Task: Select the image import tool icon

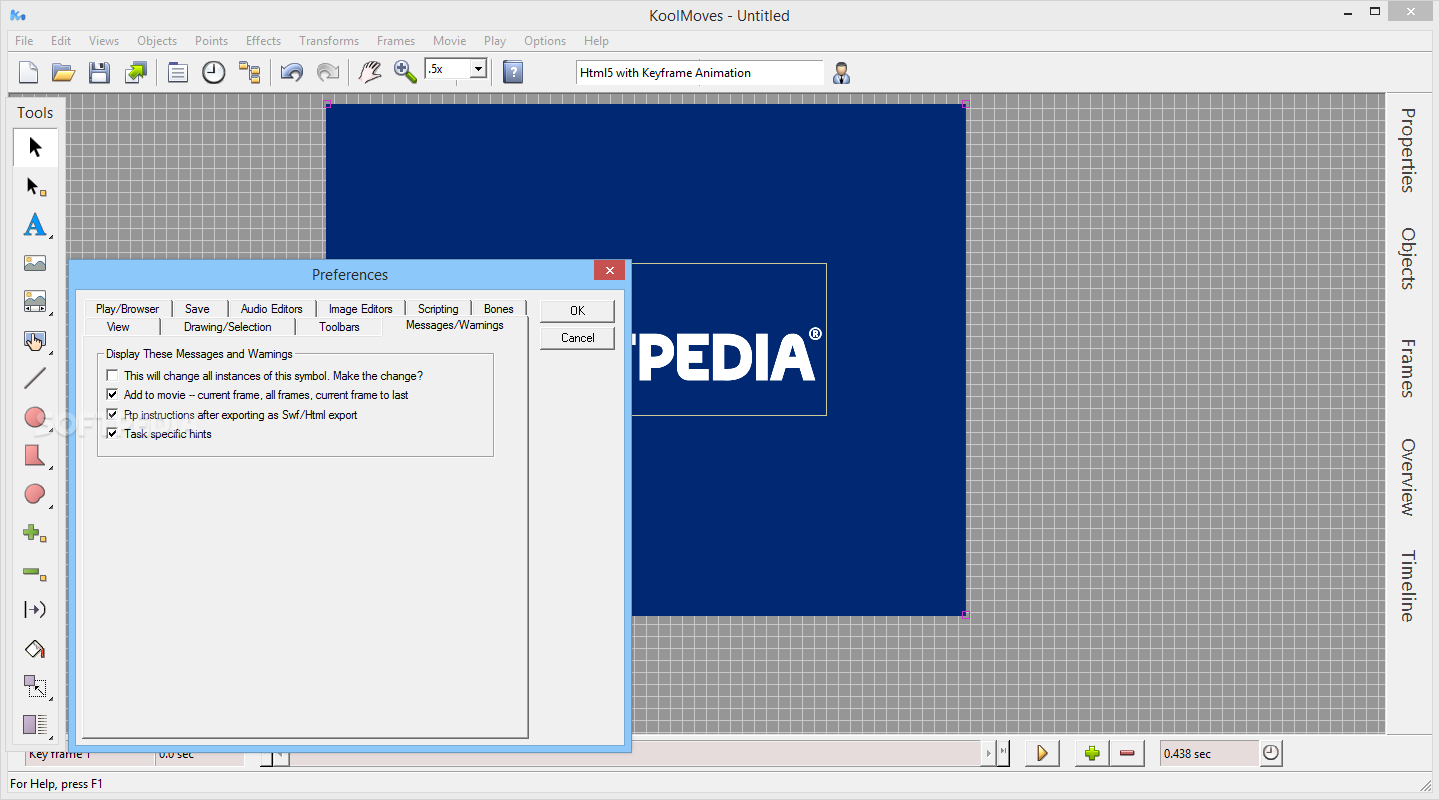Action: pos(35,264)
